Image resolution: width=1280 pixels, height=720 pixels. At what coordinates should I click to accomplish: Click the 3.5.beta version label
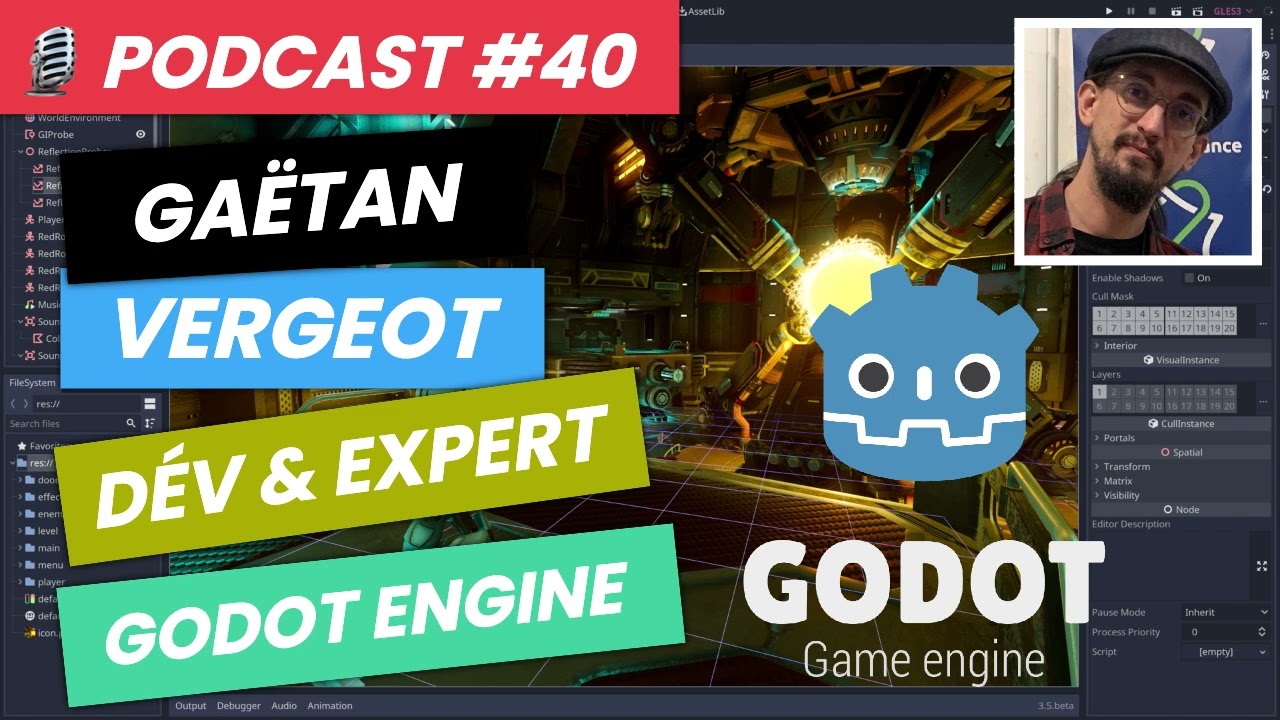click(x=1056, y=706)
